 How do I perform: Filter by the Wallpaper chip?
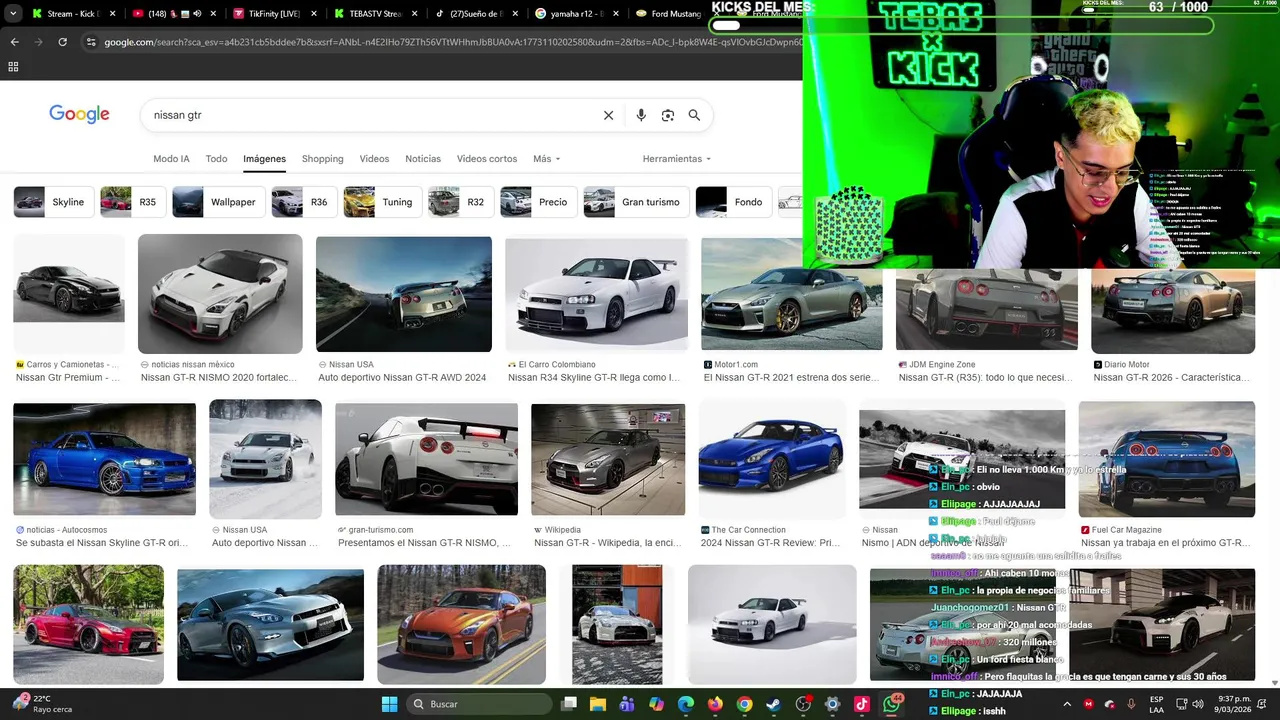click(218, 202)
